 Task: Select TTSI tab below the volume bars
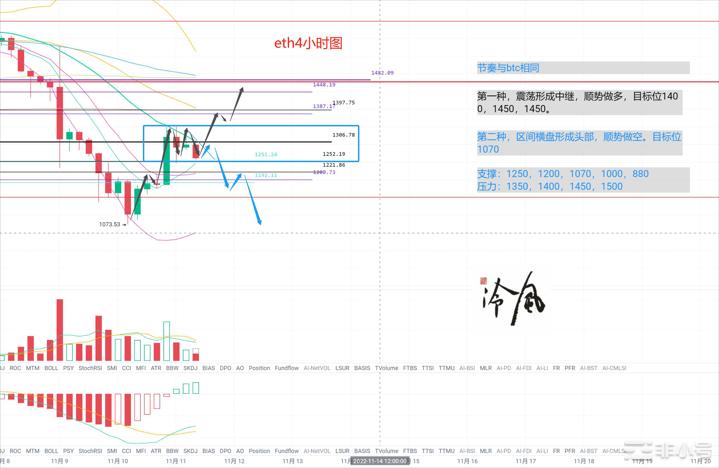click(x=428, y=368)
